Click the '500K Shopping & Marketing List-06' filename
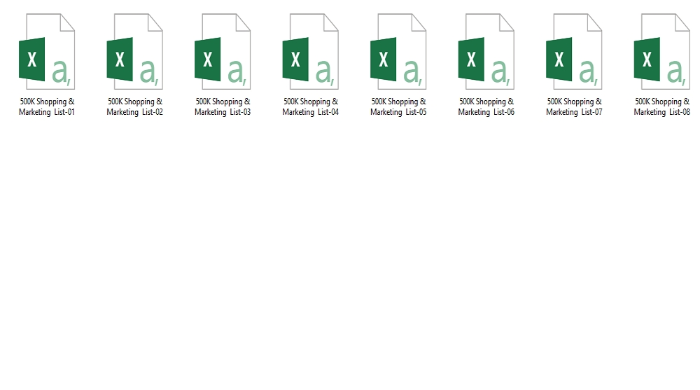Image resolution: width=700 pixels, height=390 pixels. click(x=486, y=107)
